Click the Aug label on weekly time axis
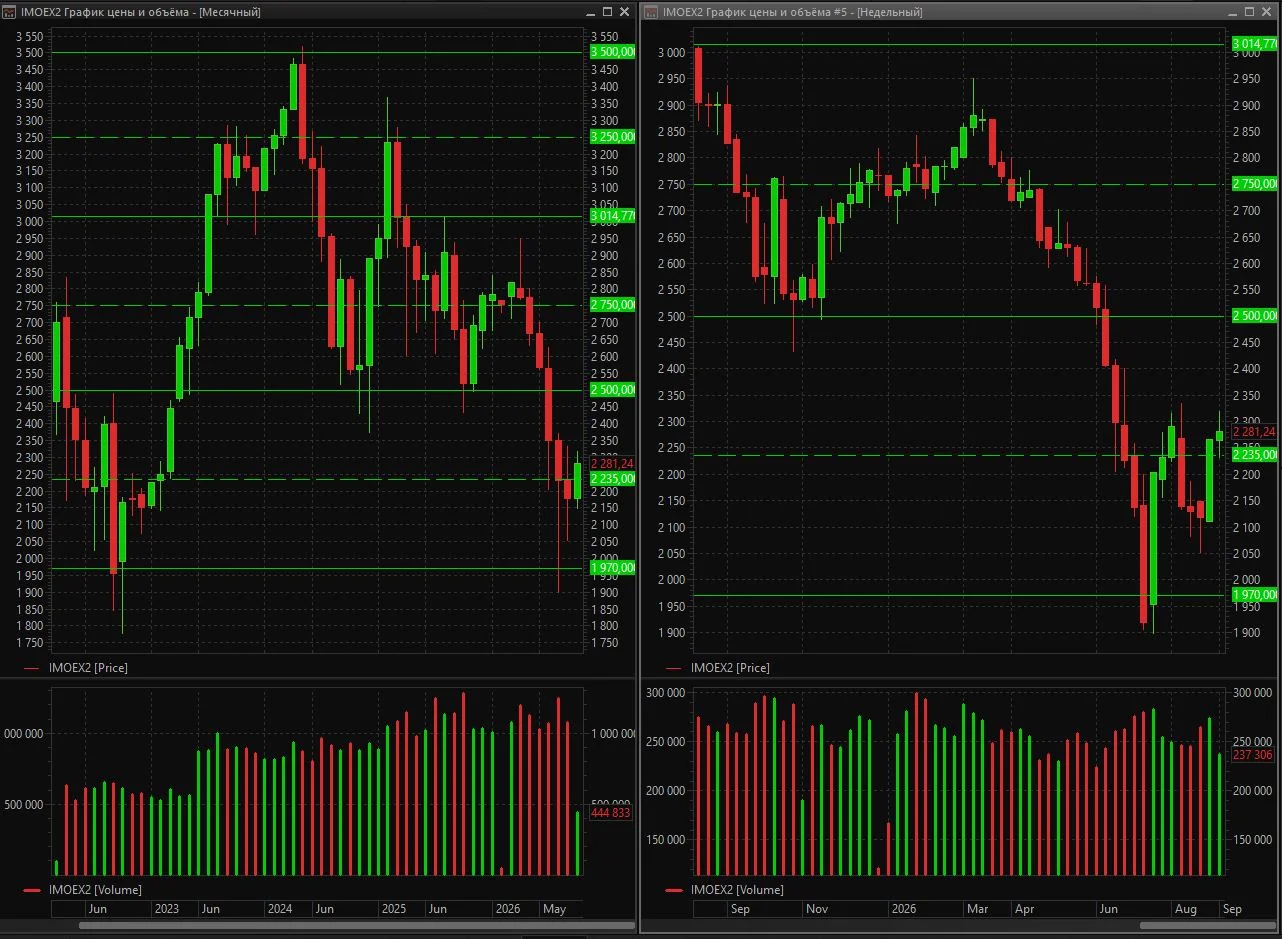Viewport: 1282px width, 939px height. pos(1185,909)
